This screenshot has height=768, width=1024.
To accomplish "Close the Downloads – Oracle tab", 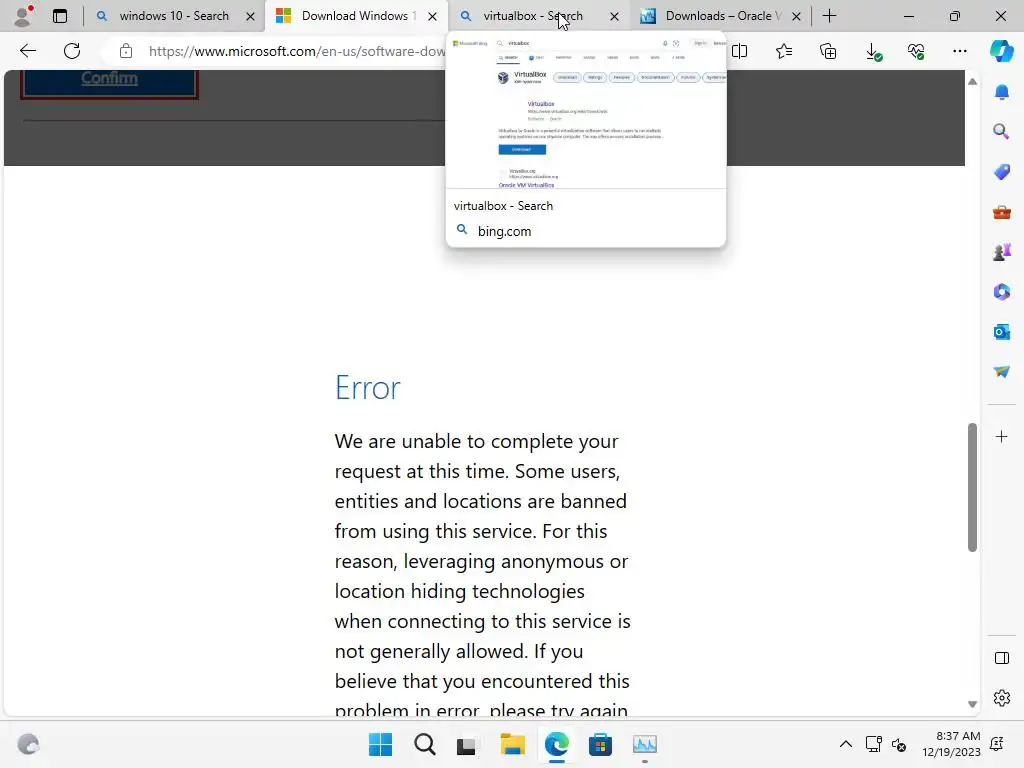I will (796, 16).
